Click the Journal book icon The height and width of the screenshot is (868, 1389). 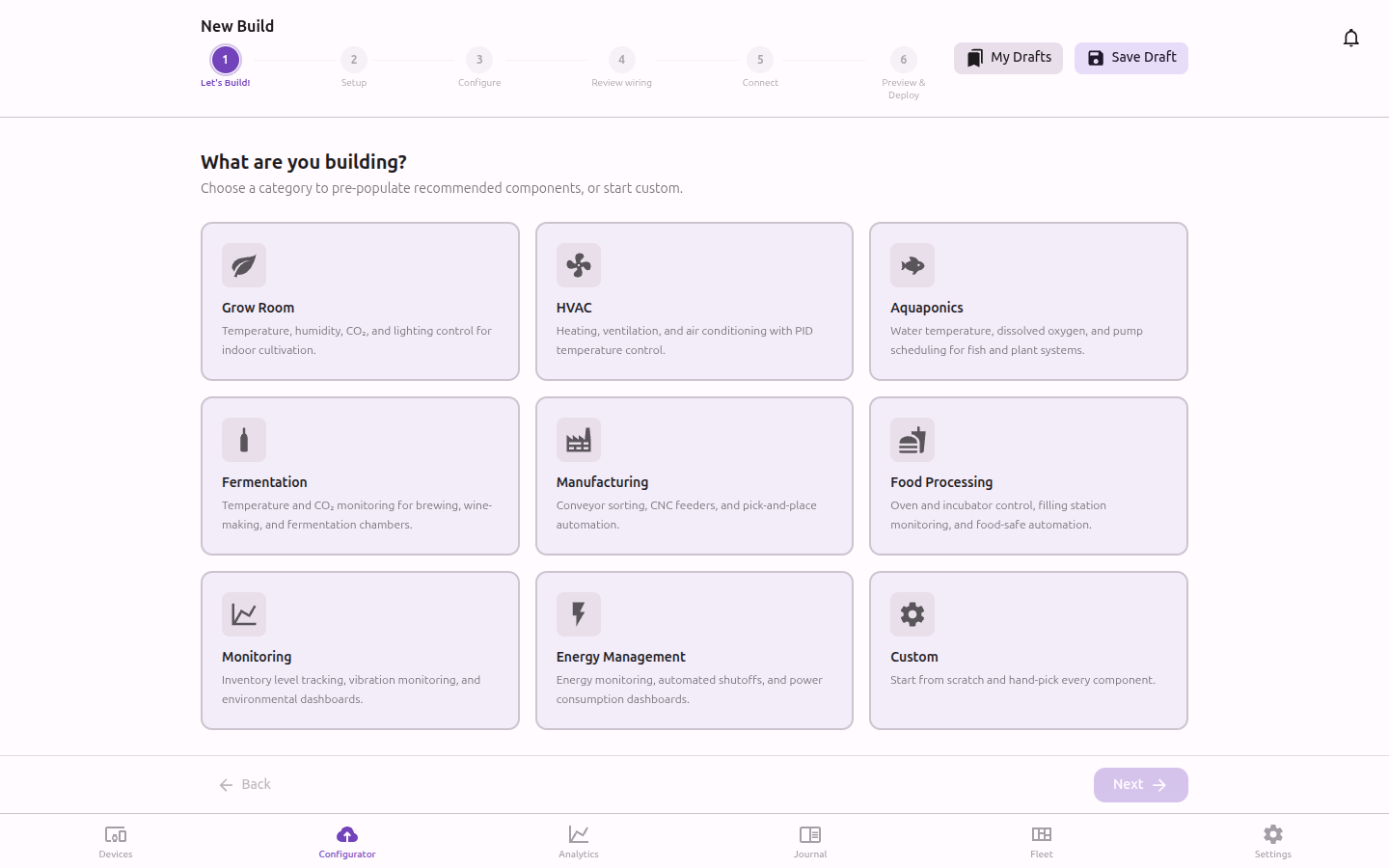(x=810, y=834)
